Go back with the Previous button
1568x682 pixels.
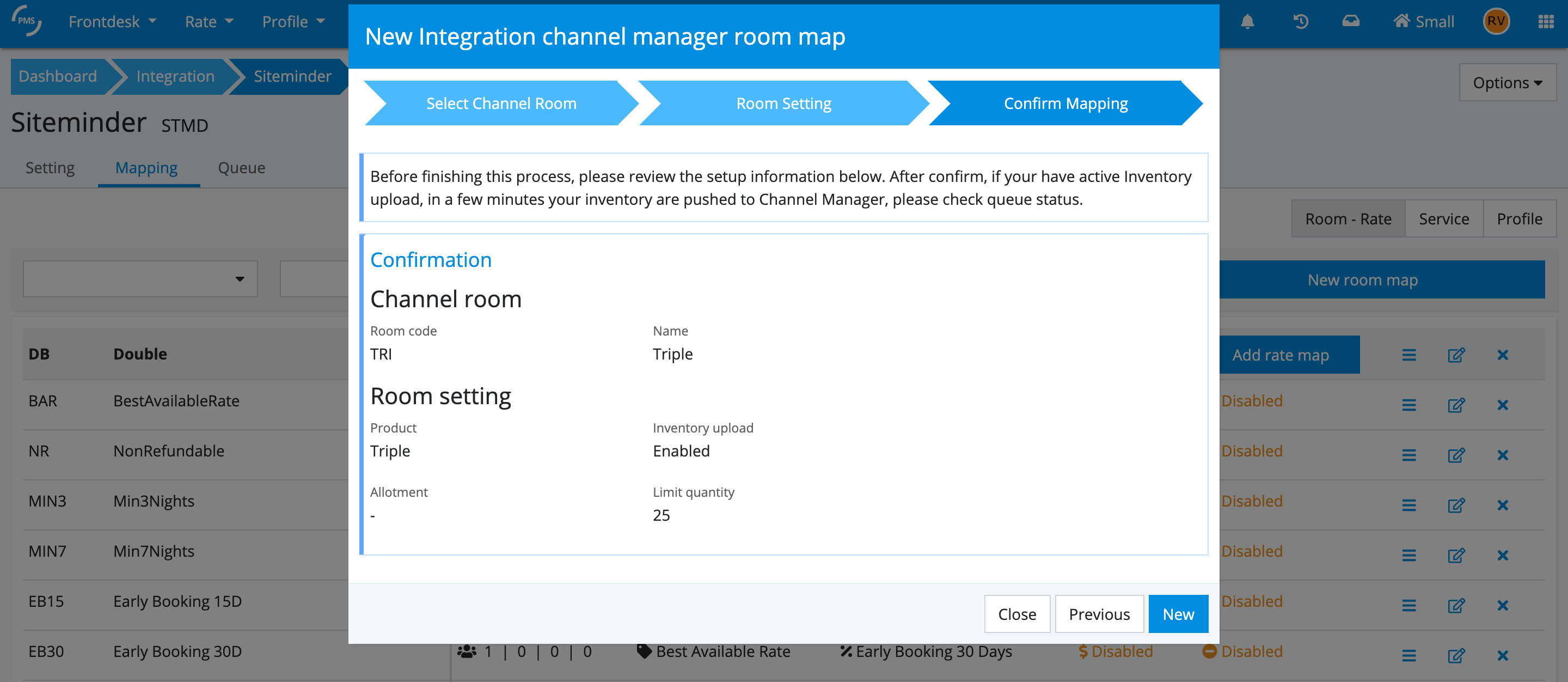click(x=1099, y=614)
